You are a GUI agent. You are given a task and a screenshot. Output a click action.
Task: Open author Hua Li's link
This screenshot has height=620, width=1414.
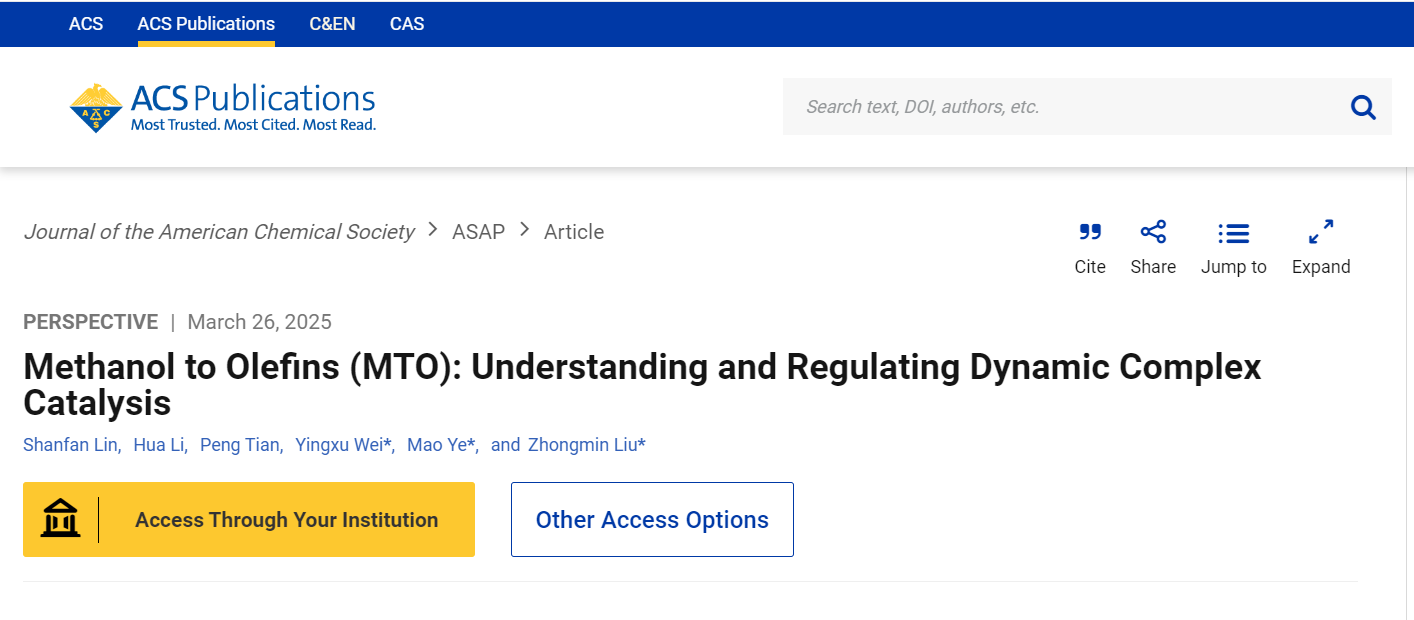[159, 445]
